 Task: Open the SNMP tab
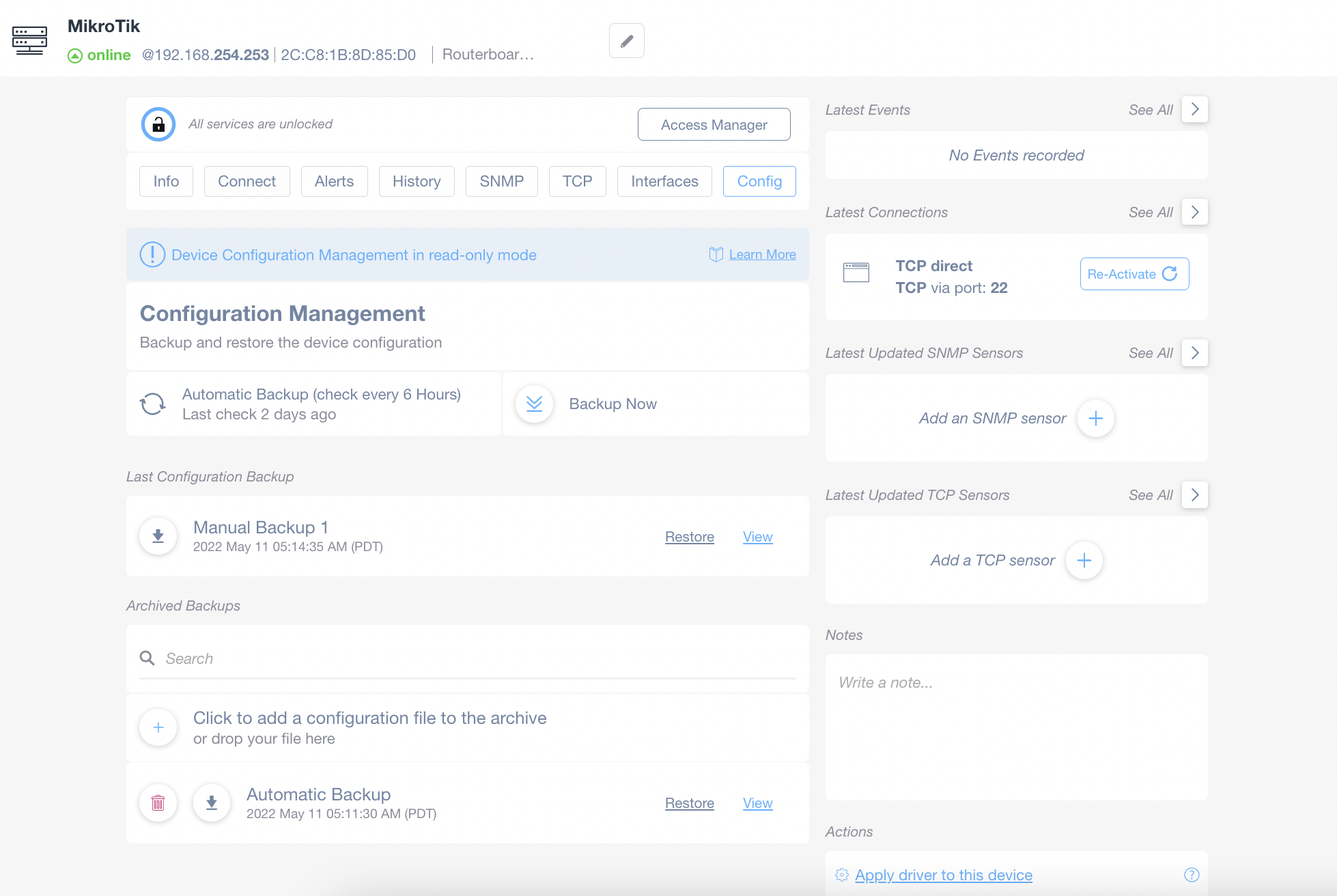[501, 181]
